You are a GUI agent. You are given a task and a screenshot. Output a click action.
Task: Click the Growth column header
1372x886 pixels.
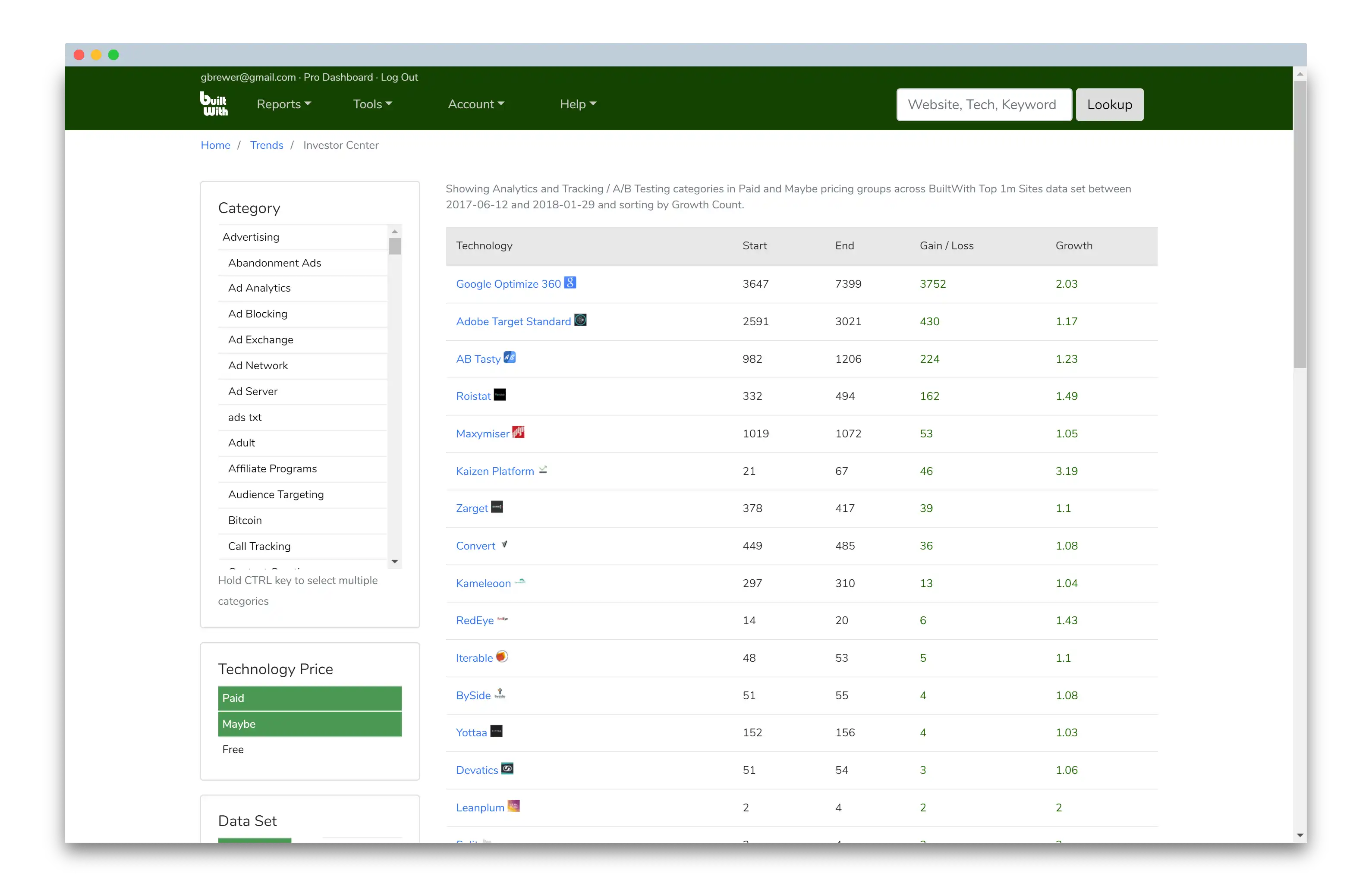pyautogui.click(x=1073, y=246)
